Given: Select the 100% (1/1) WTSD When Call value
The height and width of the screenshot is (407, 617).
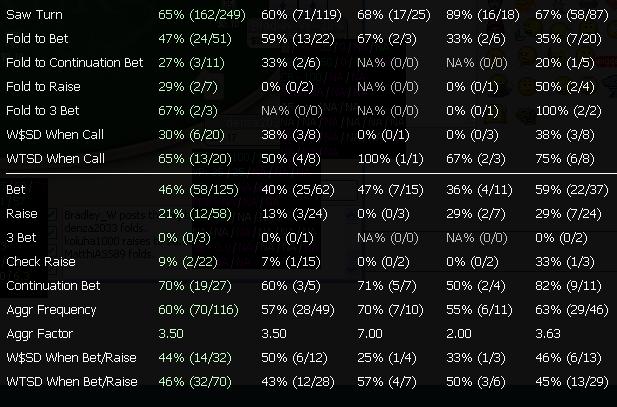Looking at the screenshot, I should click(x=389, y=159).
